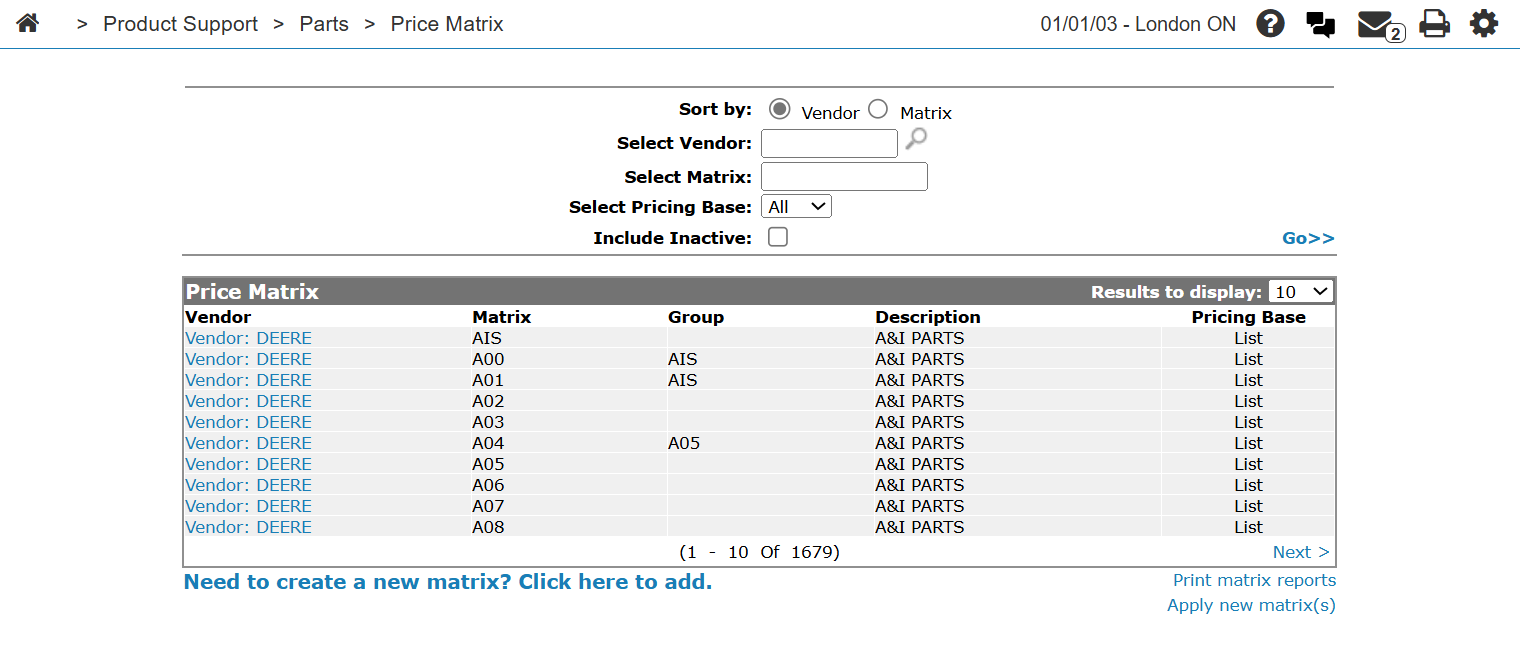Open the settings gear icon

click(x=1484, y=23)
